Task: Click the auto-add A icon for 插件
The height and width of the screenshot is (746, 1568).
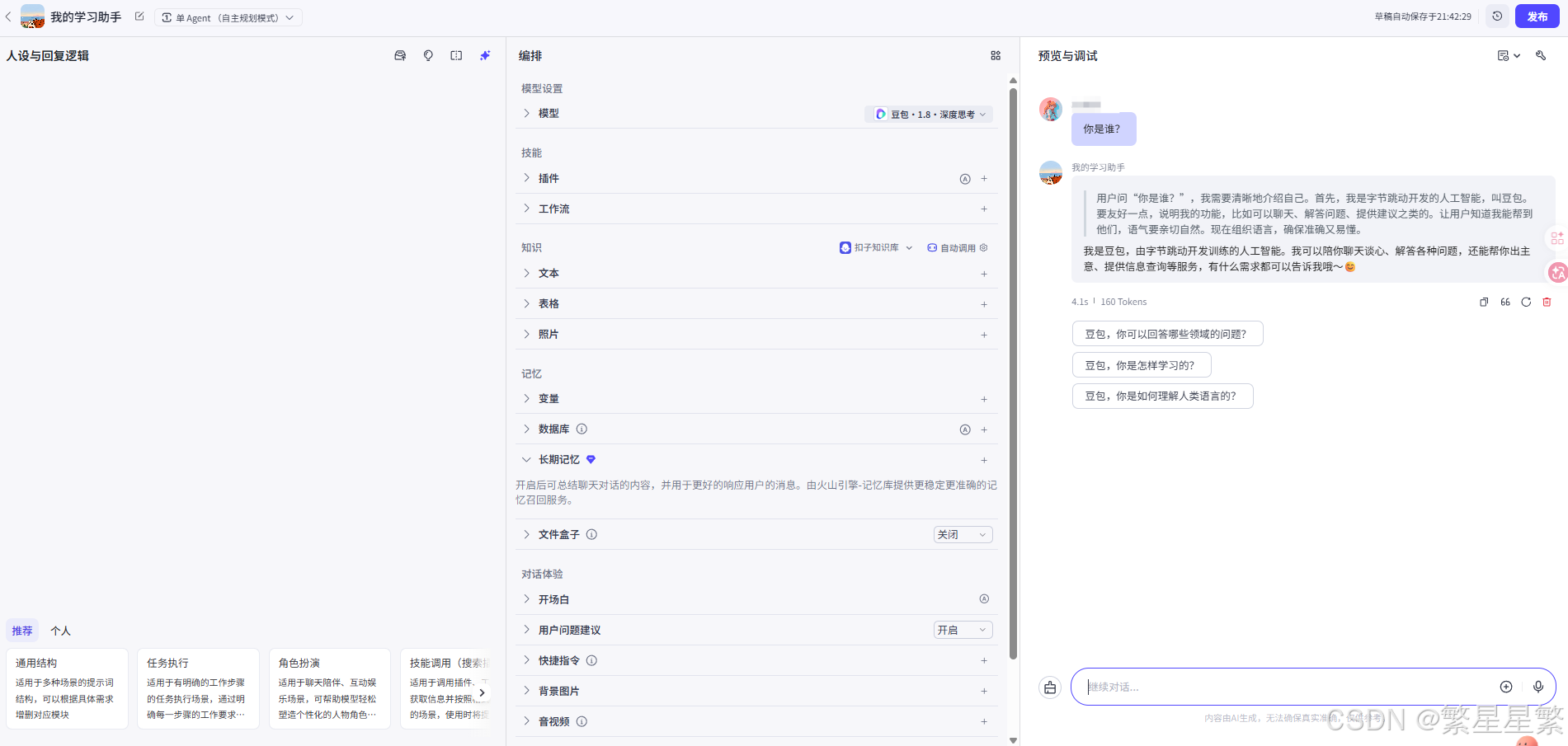Action: [x=965, y=179]
